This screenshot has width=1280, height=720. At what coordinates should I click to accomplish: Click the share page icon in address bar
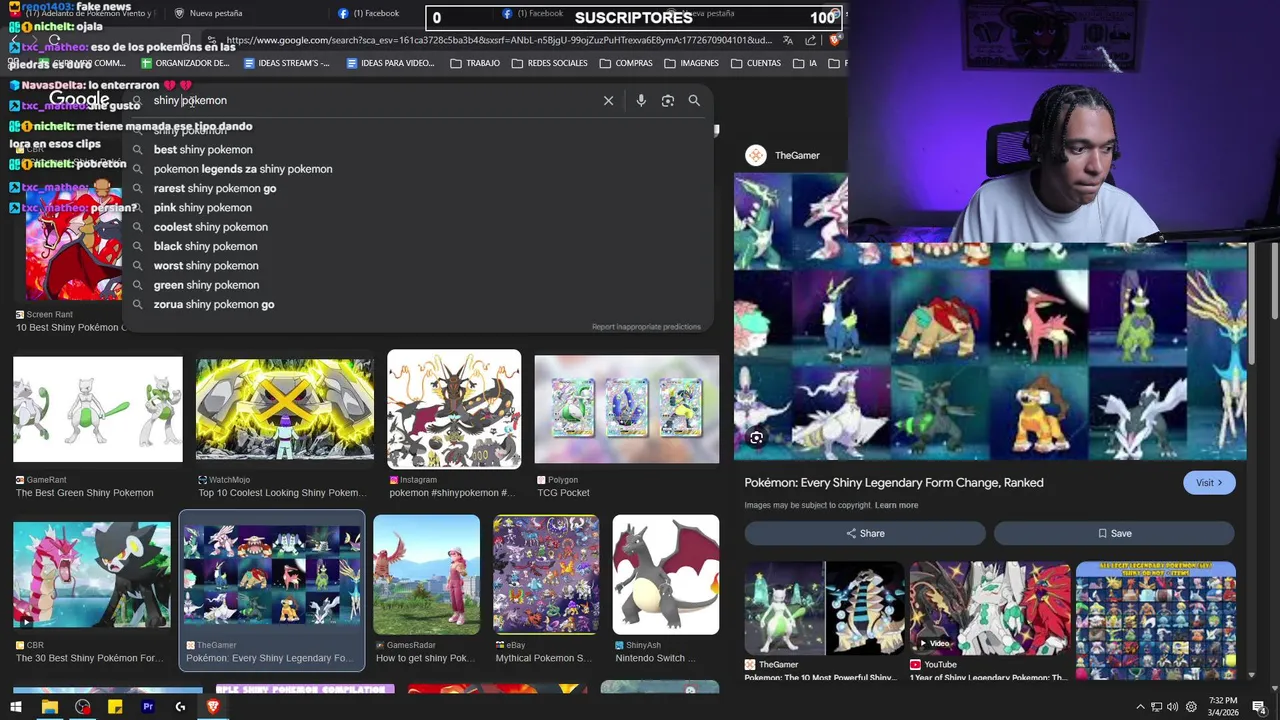tap(811, 40)
